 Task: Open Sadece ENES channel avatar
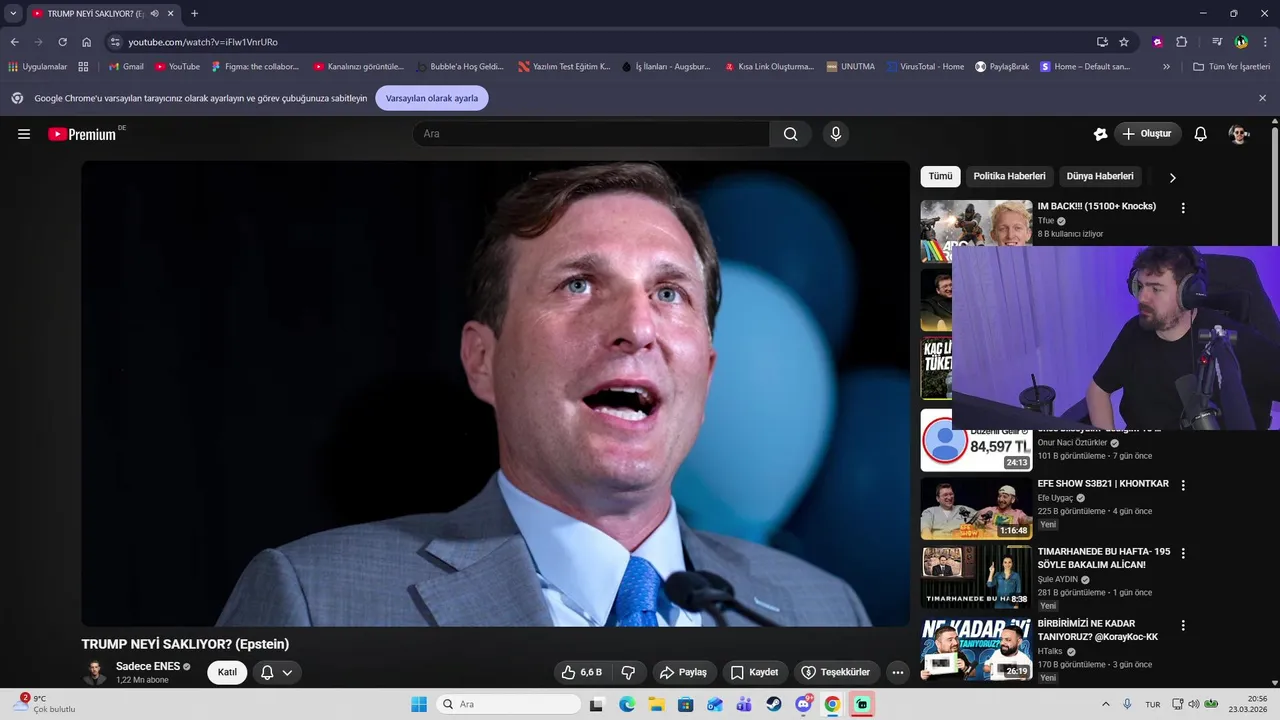pos(95,672)
